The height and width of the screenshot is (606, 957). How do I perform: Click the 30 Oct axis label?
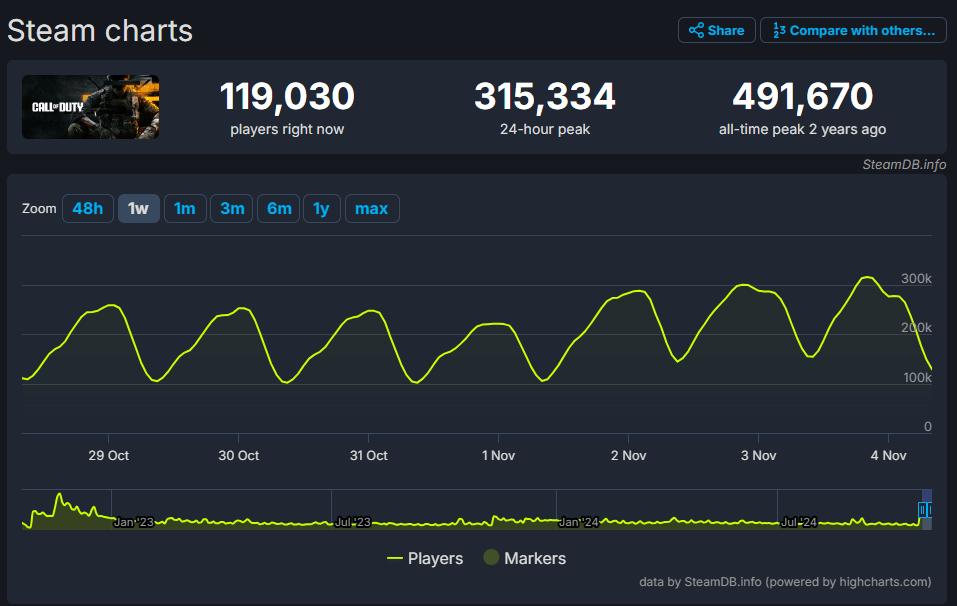pos(239,455)
